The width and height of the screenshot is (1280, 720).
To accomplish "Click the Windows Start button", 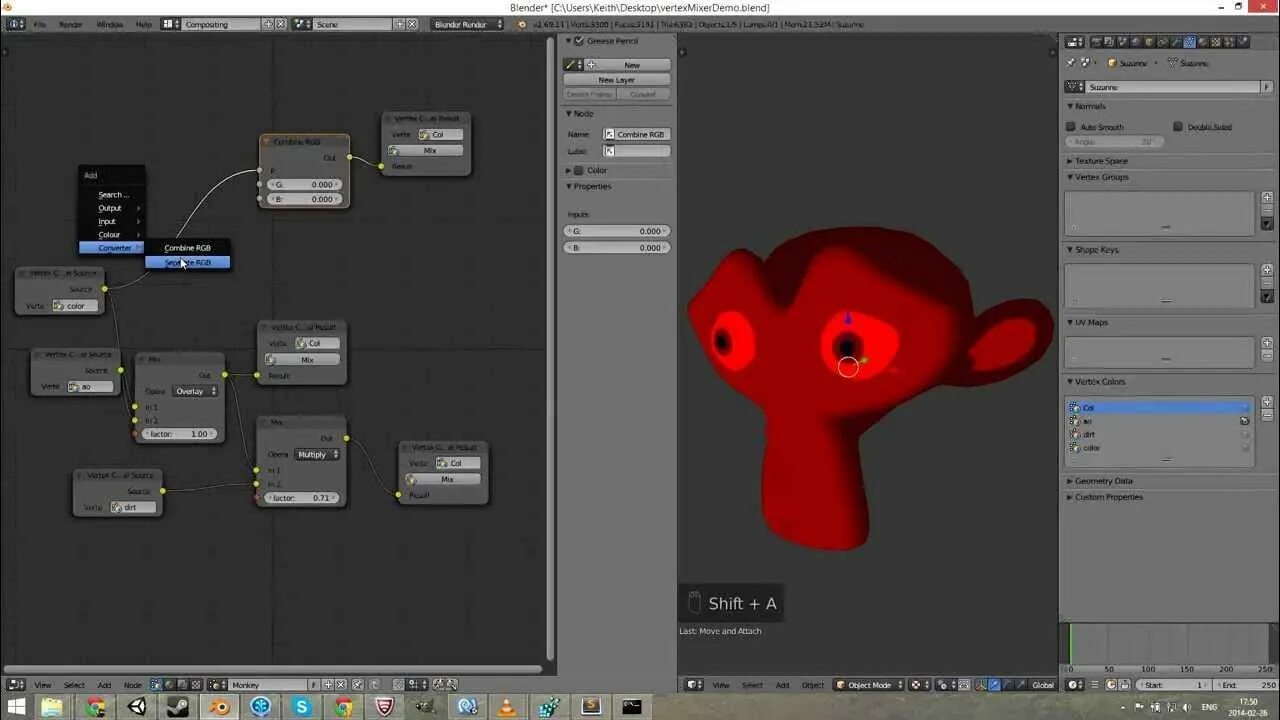I will coord(14,707).
